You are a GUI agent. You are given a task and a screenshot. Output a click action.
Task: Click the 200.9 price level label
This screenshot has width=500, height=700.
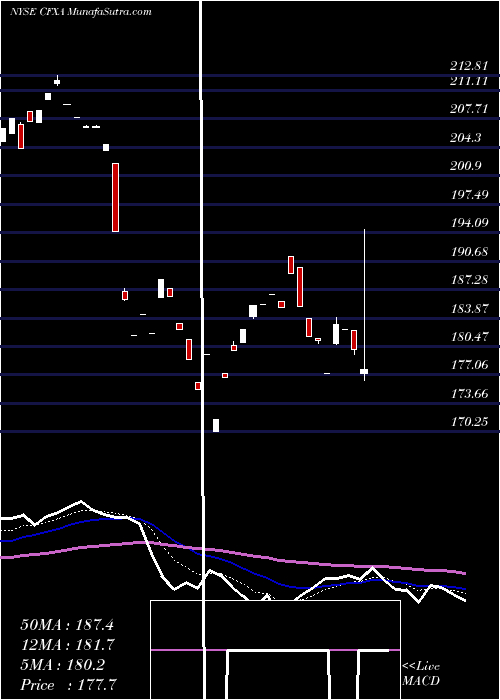pyautogui.click(x=466, y=166)
